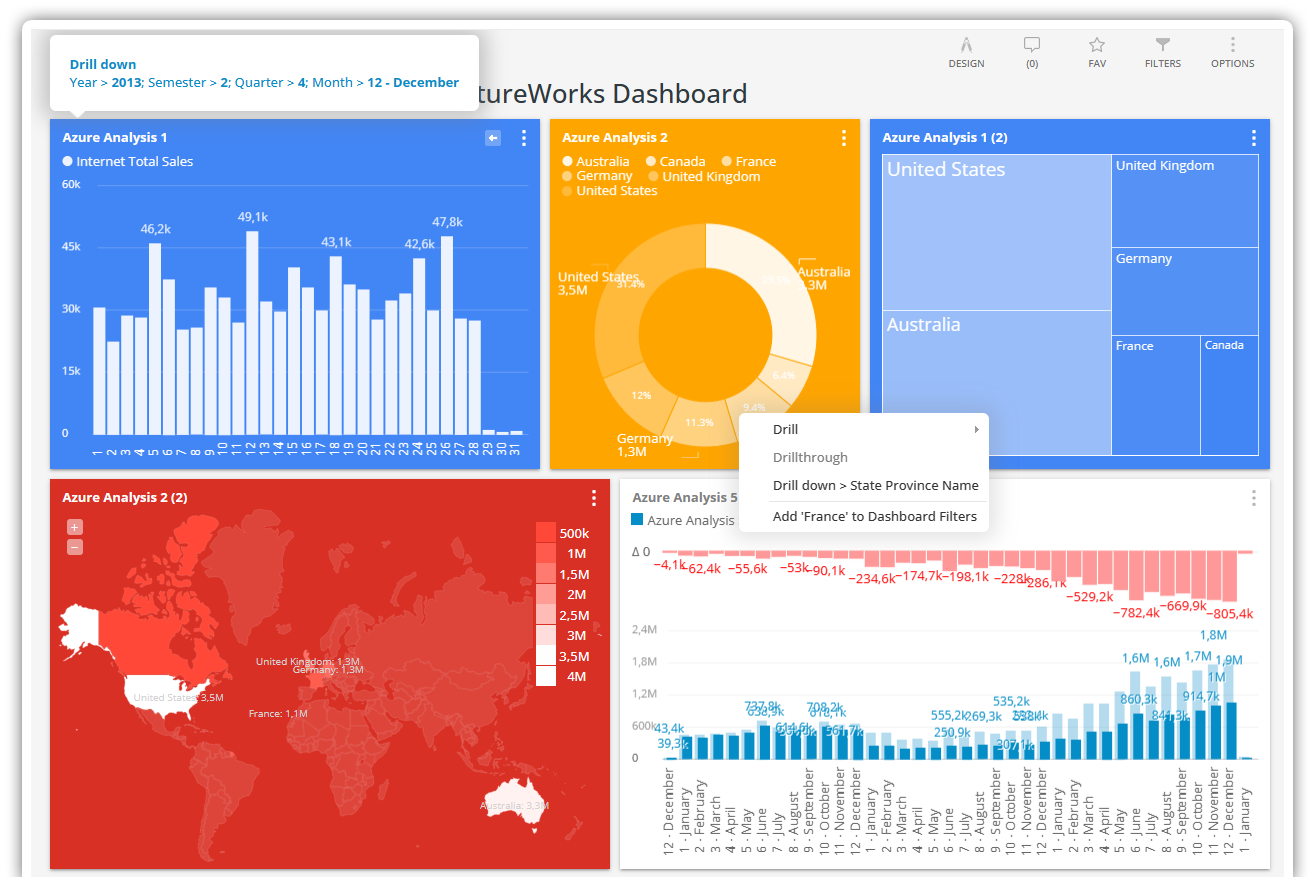Open the Azure Analysis 1 widget menu dots

pyautogui.click(x=524, y=138)
